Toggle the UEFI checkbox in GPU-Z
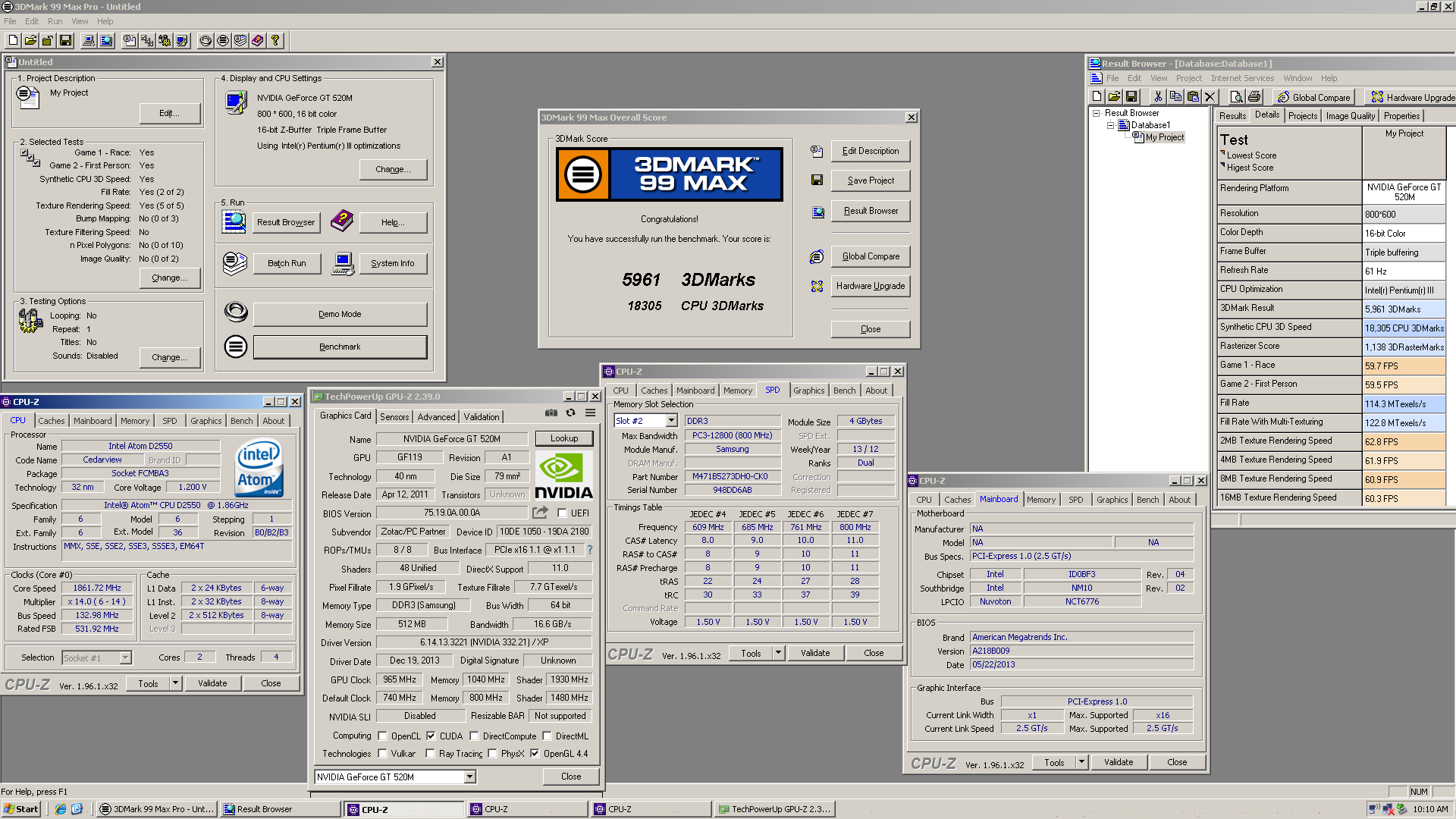 [x=563, y=513]
